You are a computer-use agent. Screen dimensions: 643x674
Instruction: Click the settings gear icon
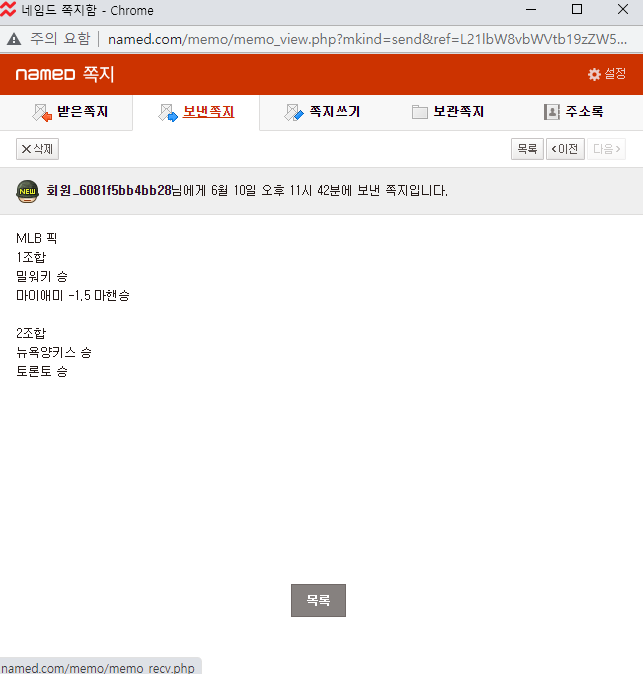(x=594, y=74)
